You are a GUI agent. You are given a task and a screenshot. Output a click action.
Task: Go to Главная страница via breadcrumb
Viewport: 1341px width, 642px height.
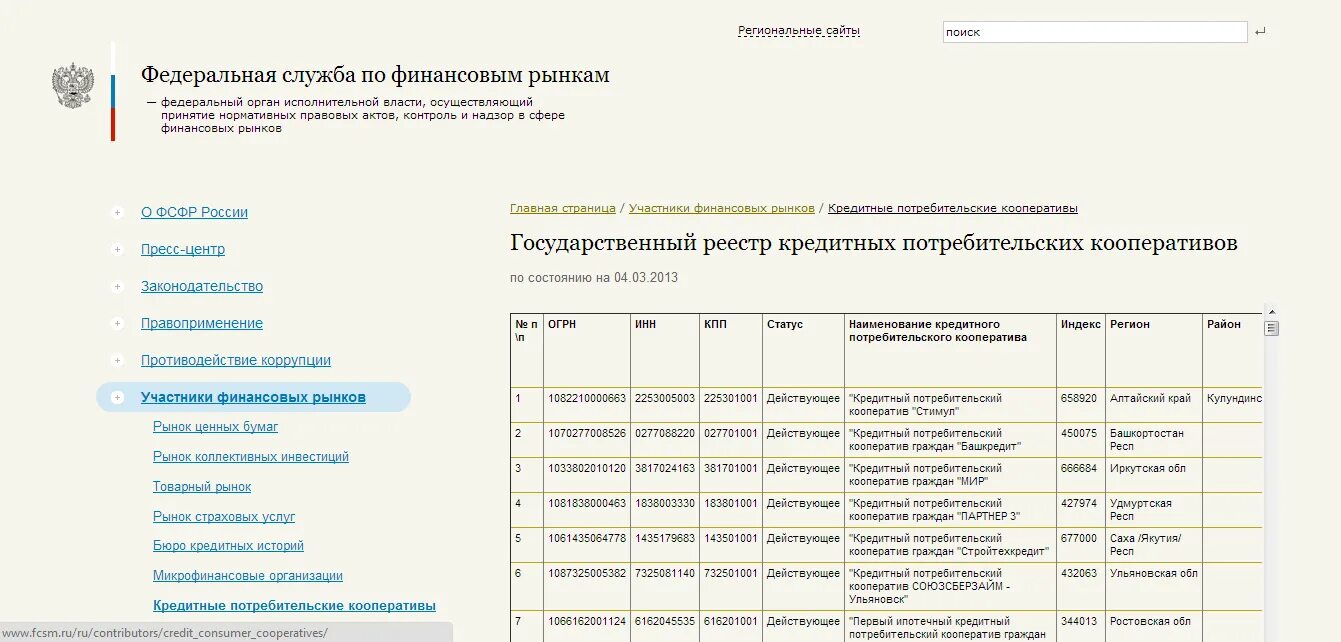(x=562, y=207)
